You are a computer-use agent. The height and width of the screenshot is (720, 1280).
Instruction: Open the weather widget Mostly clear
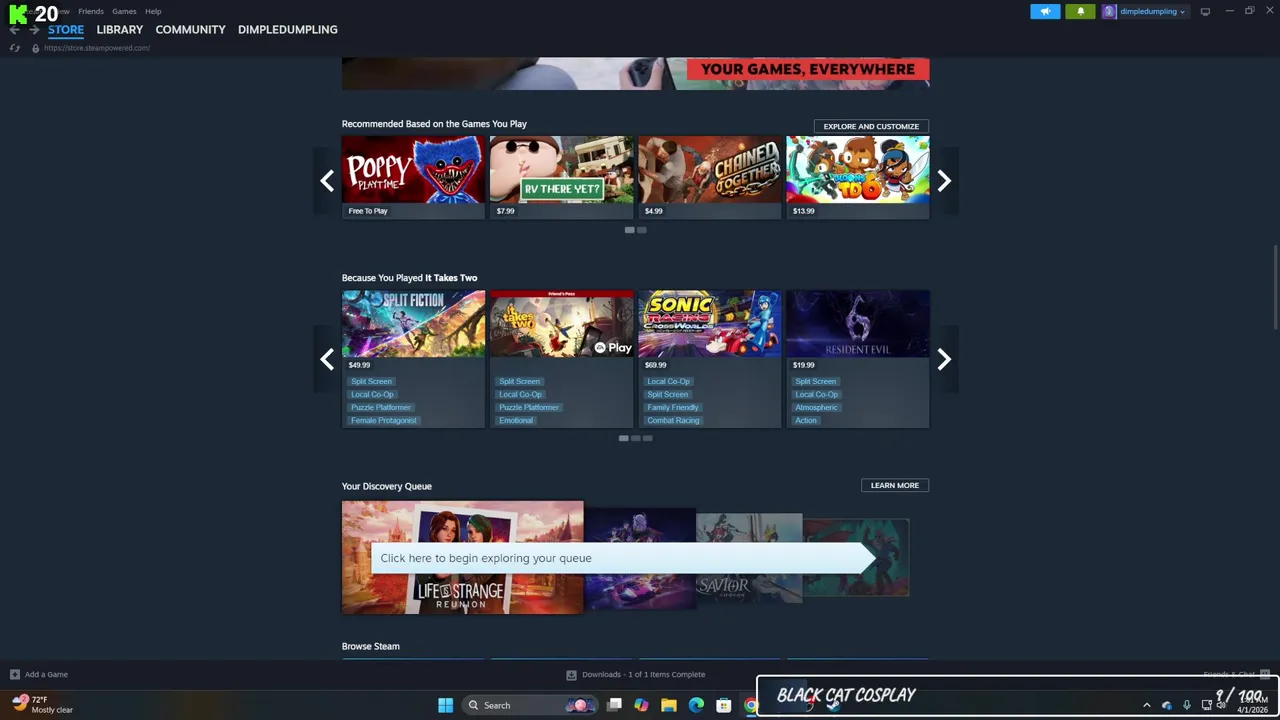42,705
